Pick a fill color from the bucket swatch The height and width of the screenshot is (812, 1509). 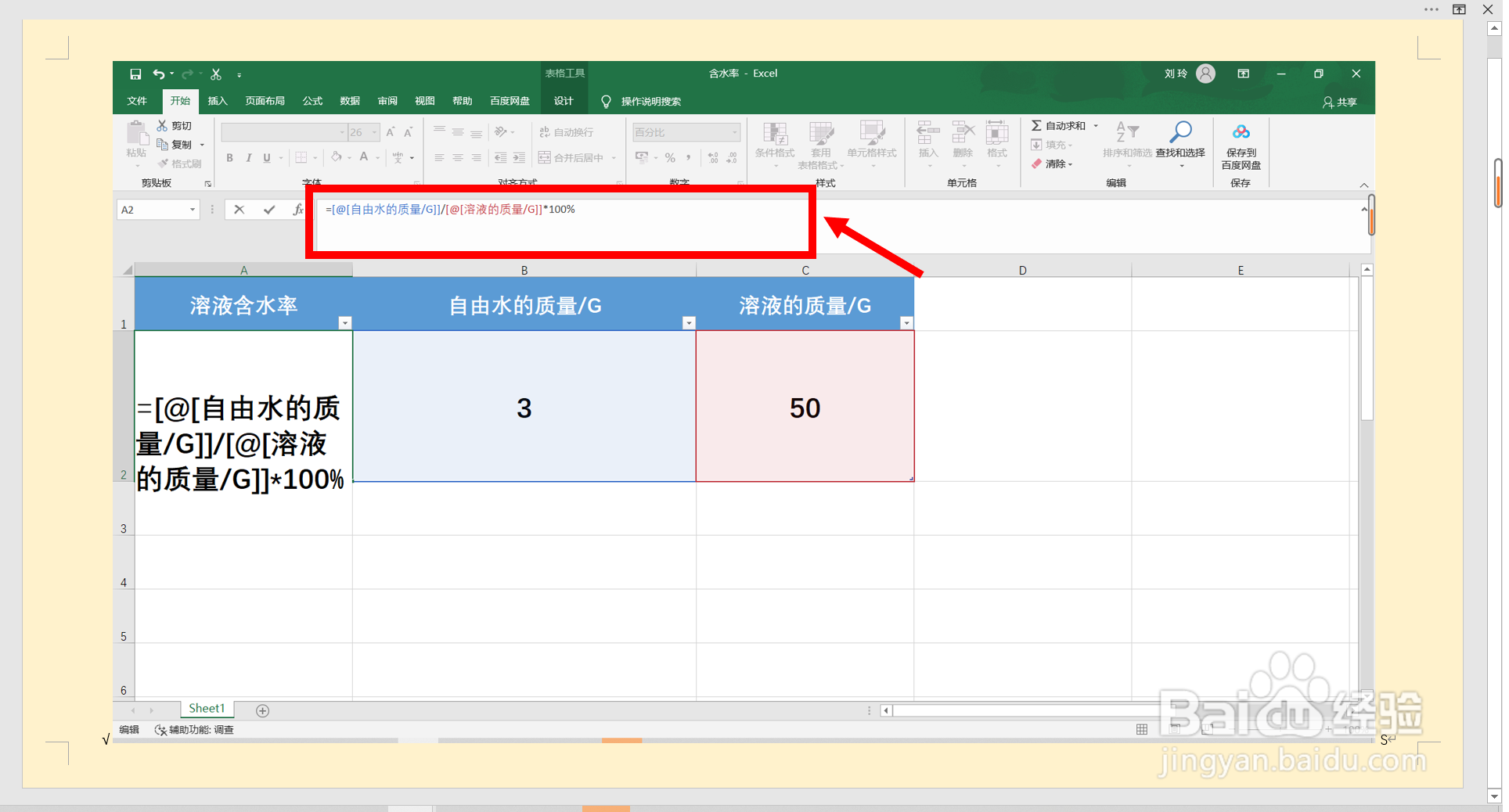[x=337, y=157]
